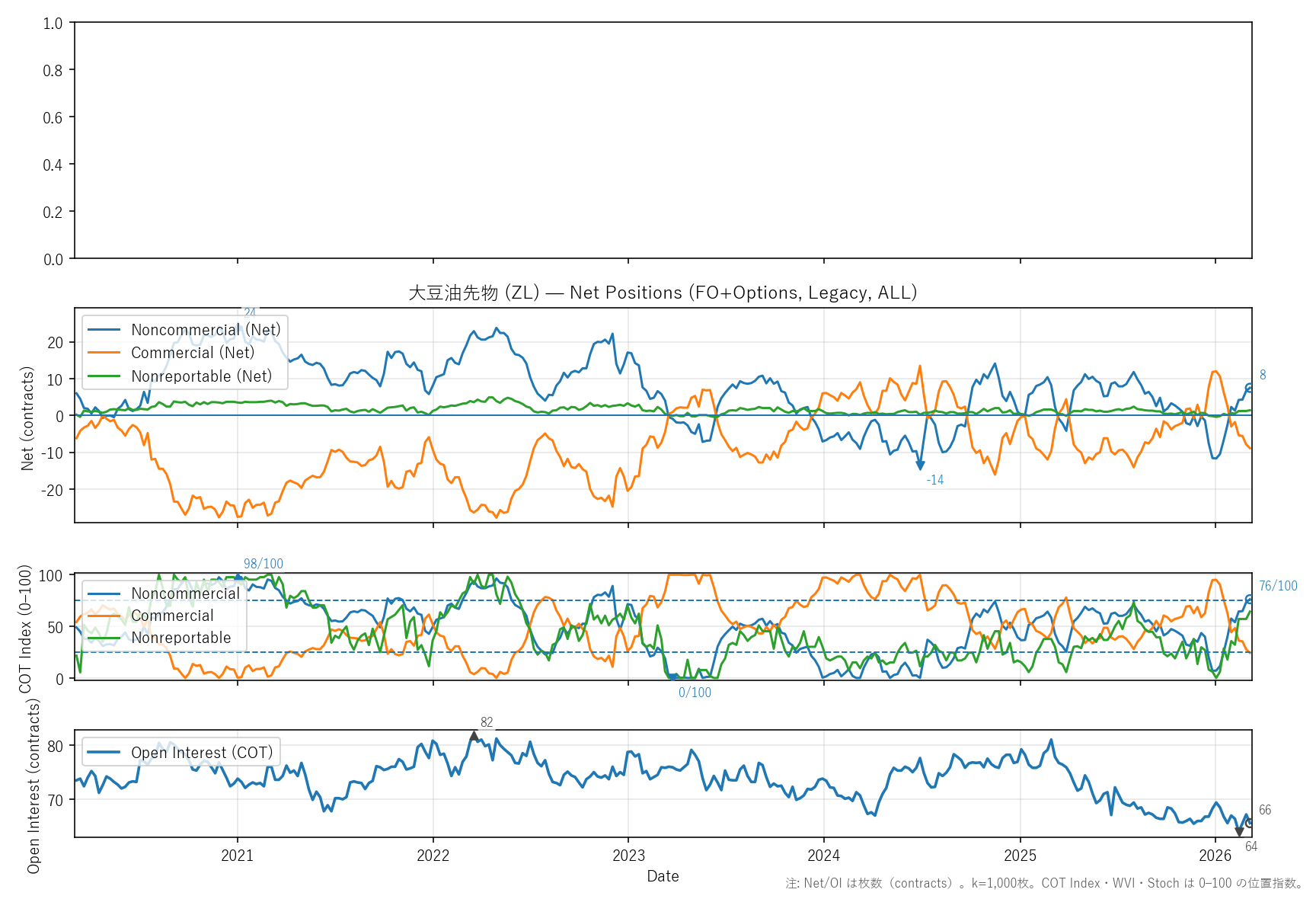Screen dimensions: 1316x899
Task: Click the 76/100 latest COT Index label
Action: click(1278, 586)
